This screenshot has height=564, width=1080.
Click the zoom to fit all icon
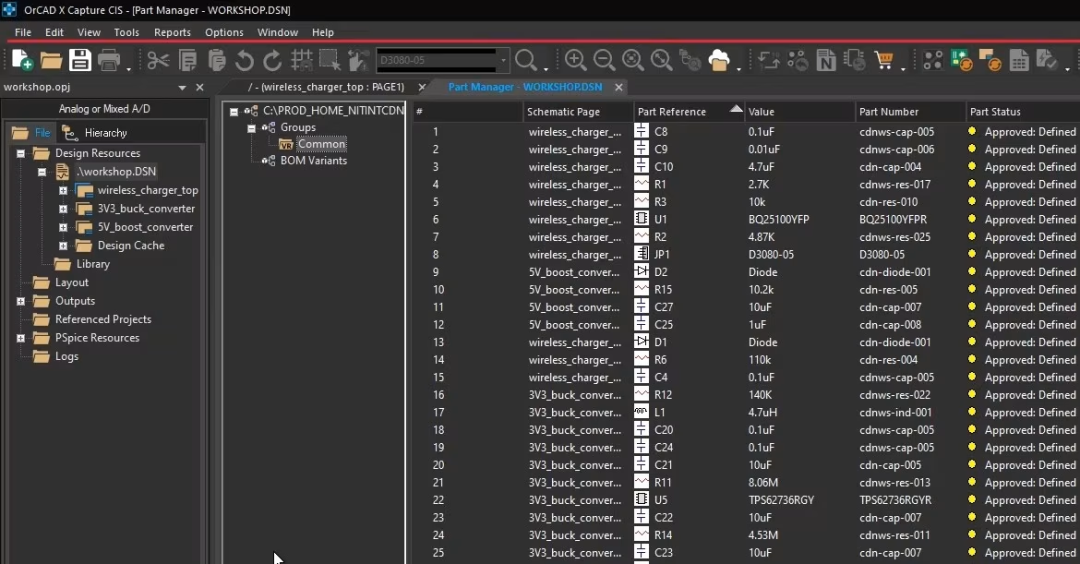661,61
